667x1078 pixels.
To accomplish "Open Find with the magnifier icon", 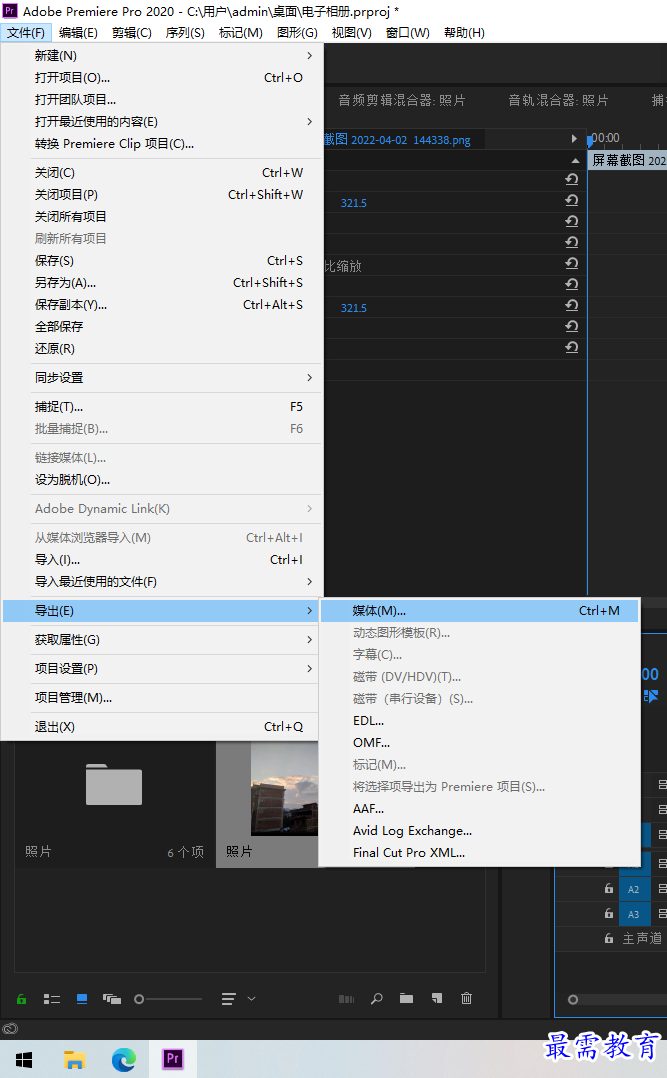I will 377,999.
